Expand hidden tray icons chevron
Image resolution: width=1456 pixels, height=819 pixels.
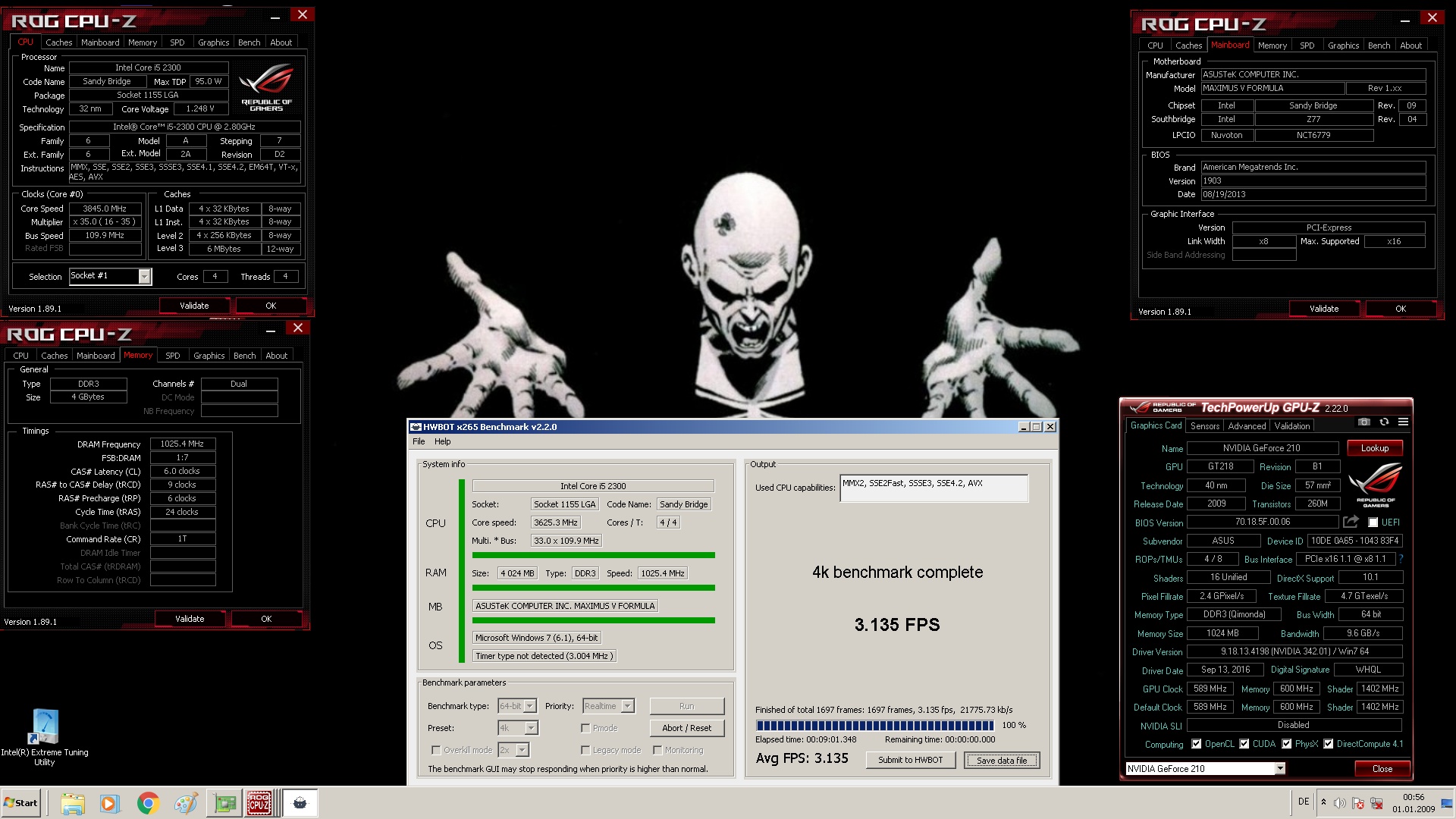tap(1323, 802)
